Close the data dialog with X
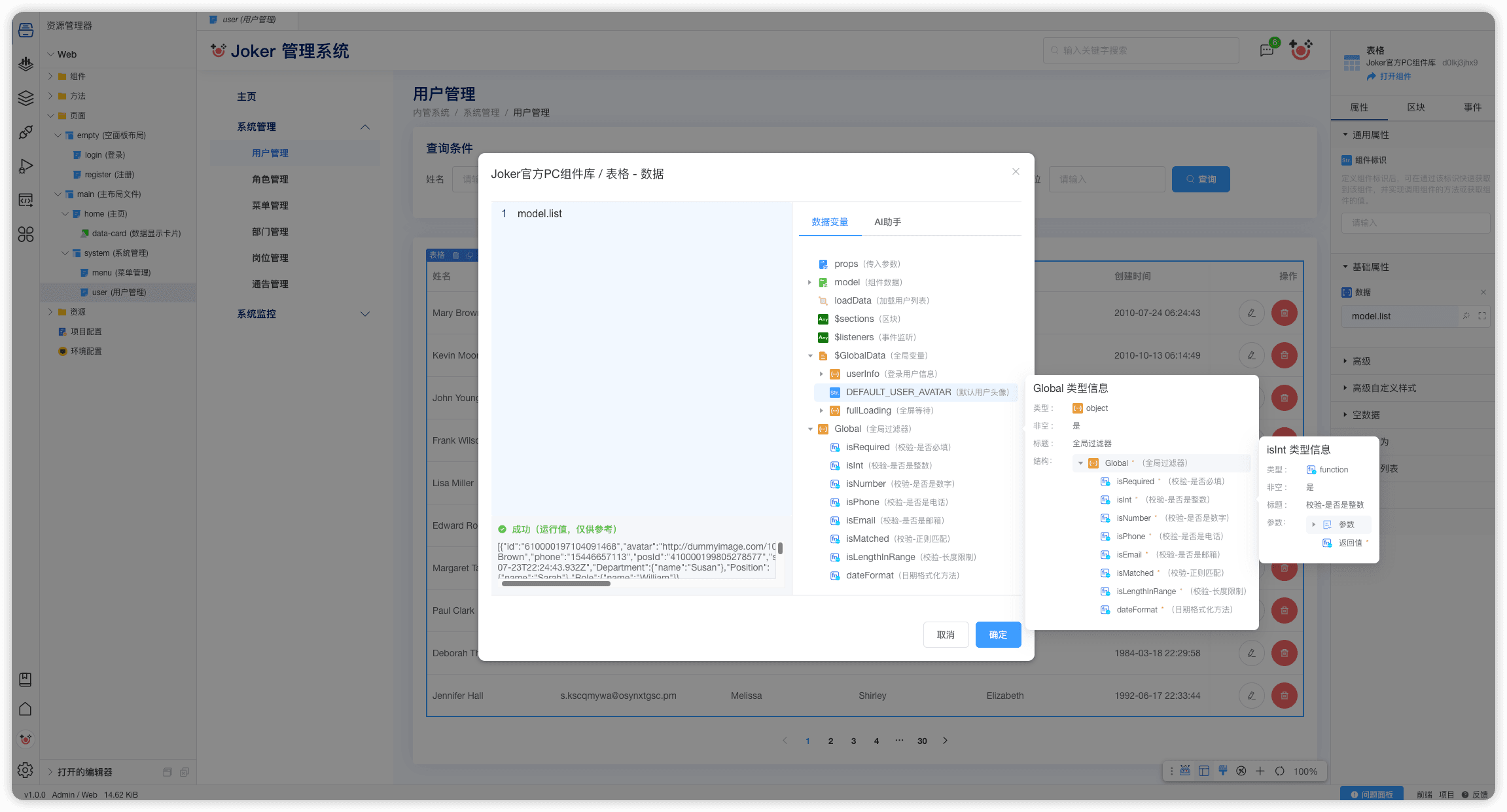Screen dimensions: 1507x812 (1016, 171)
